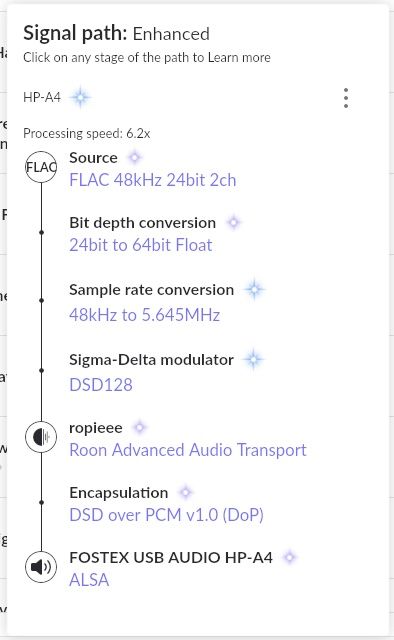394x640 pixels.
Task: Click the Signal path: Enhanced heading
Action: pos(116,33)
